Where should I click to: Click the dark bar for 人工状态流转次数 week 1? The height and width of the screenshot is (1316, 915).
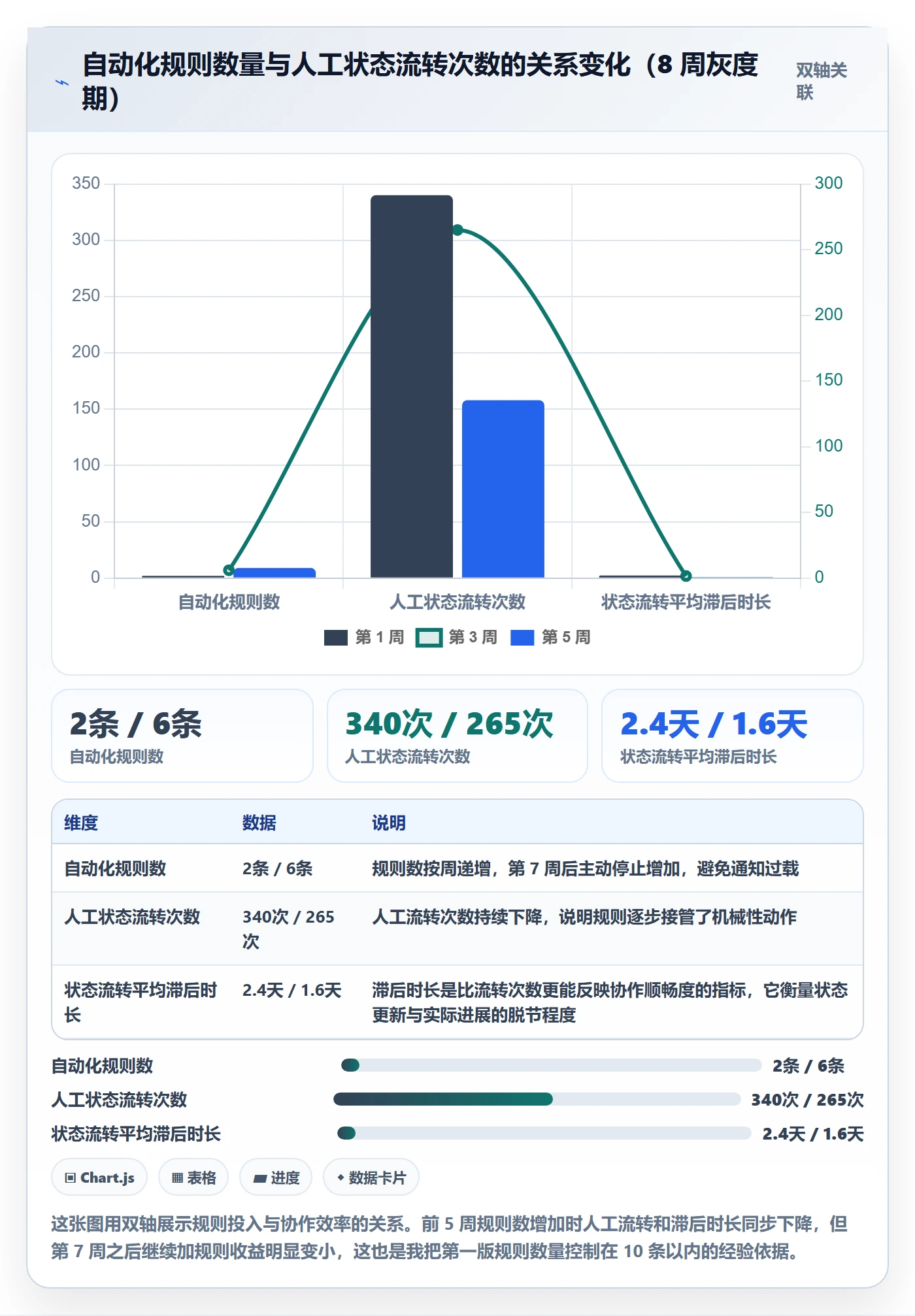[412, 386]
